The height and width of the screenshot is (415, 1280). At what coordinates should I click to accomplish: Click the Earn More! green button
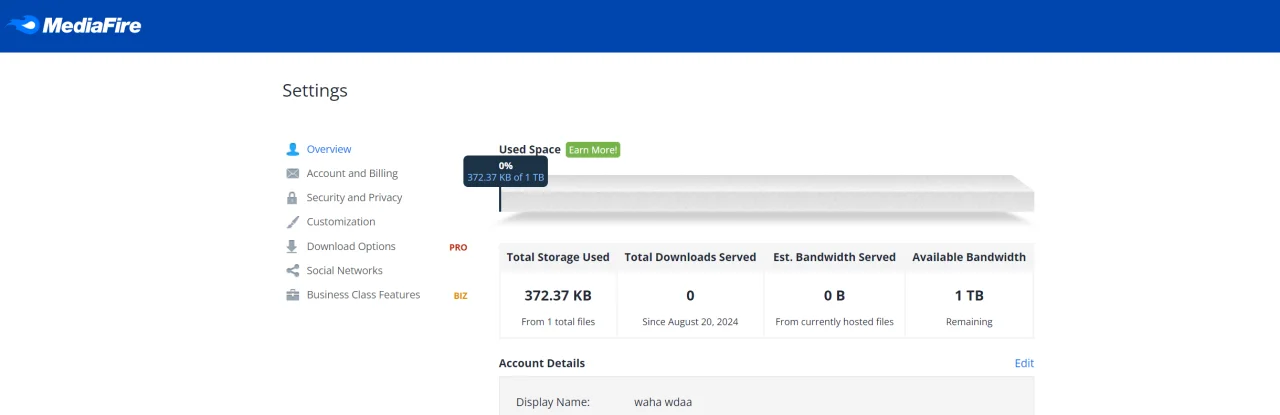(x=593, y=150)
